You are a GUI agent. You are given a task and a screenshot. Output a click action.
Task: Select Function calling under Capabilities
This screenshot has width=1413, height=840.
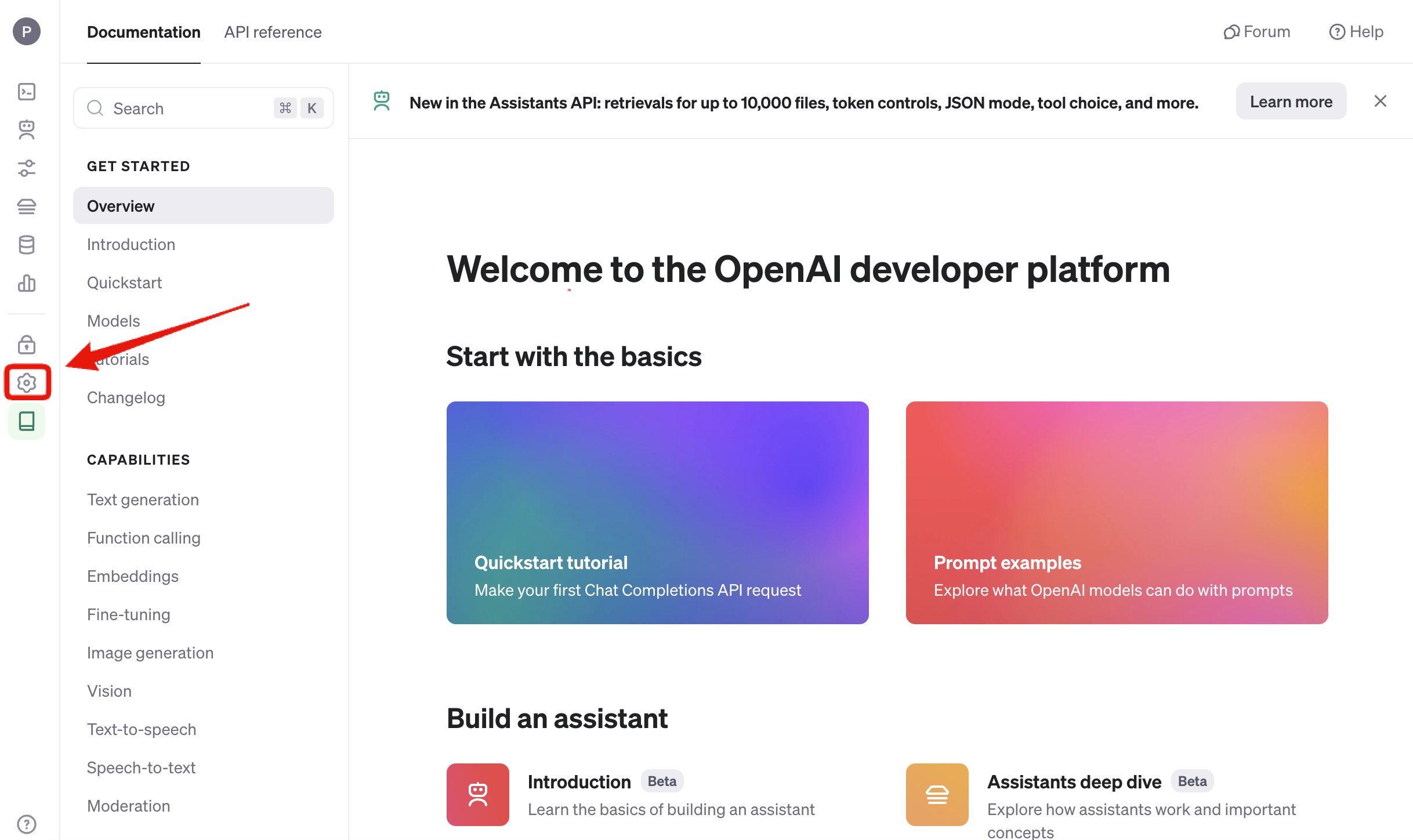click(144, 538)
